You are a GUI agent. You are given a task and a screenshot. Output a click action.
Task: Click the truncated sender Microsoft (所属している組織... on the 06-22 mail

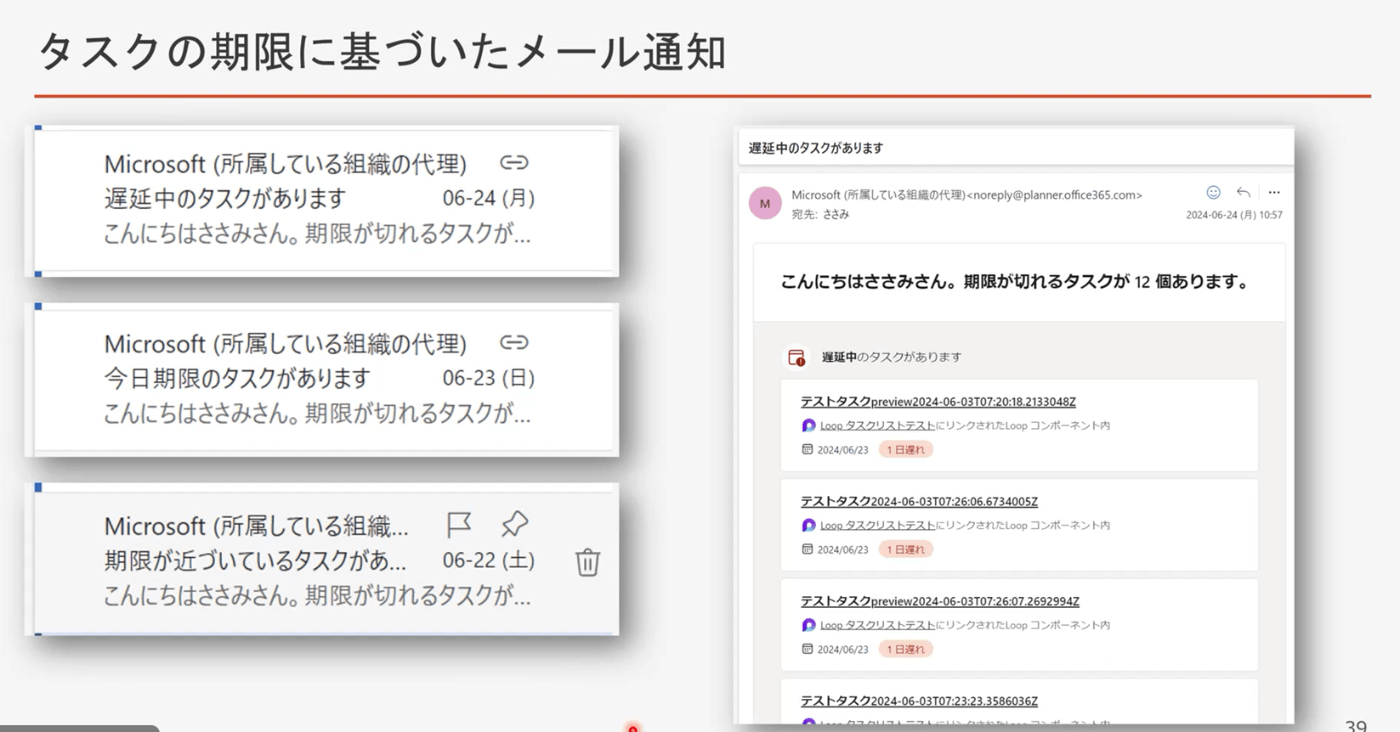coord(257,526)
